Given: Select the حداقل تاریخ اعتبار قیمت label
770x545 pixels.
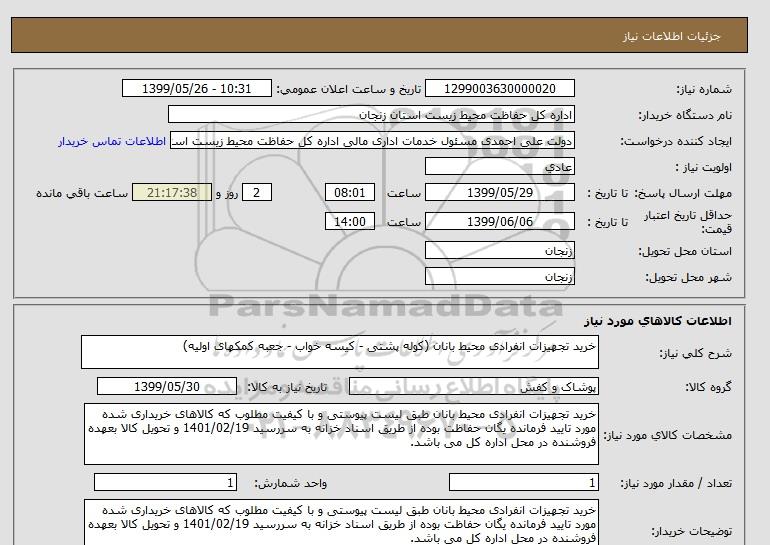Looking at the screenshot, I should [x=688, y=222].
